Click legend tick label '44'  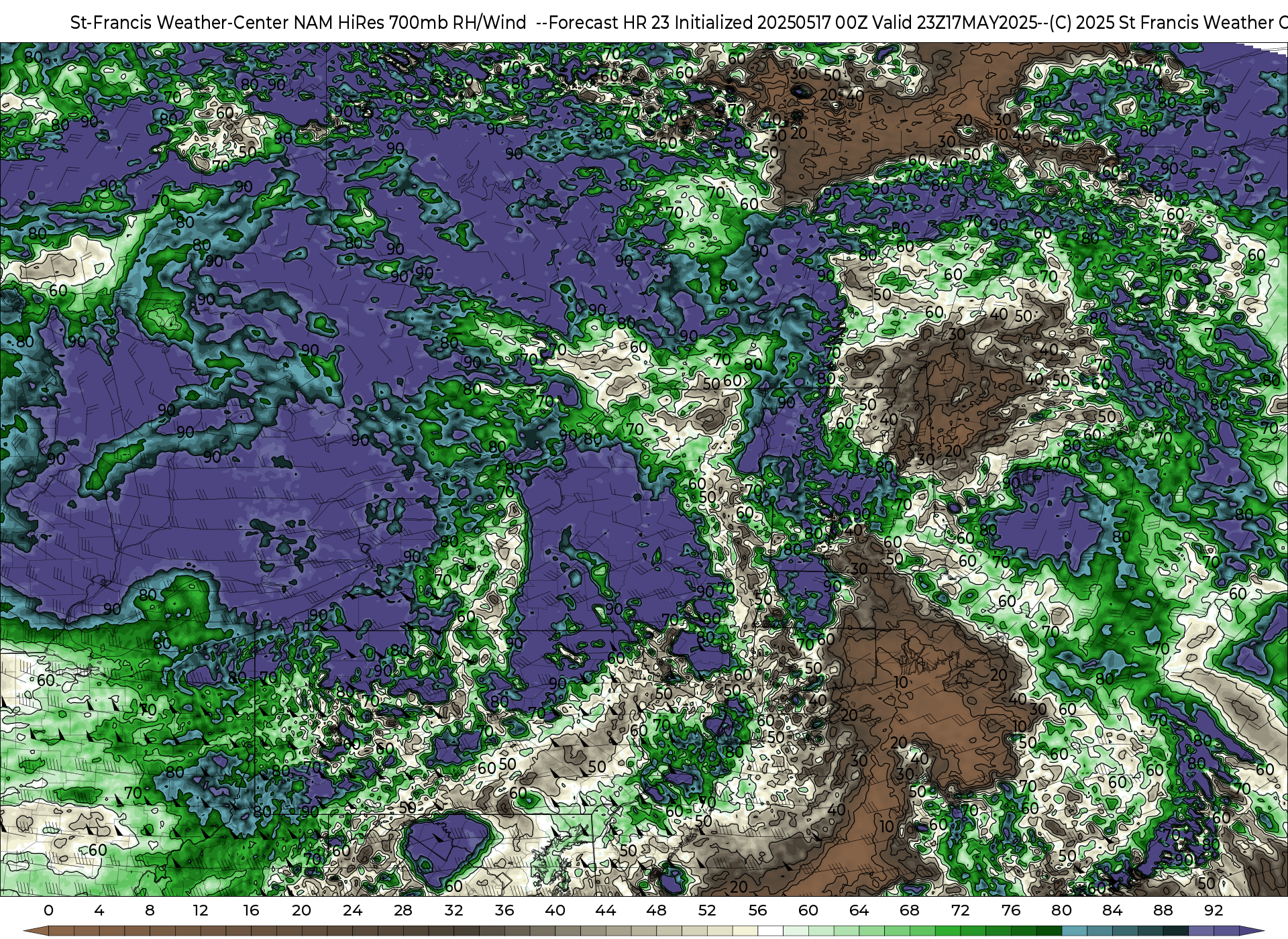pyautogui.click(x=606, y=911)
